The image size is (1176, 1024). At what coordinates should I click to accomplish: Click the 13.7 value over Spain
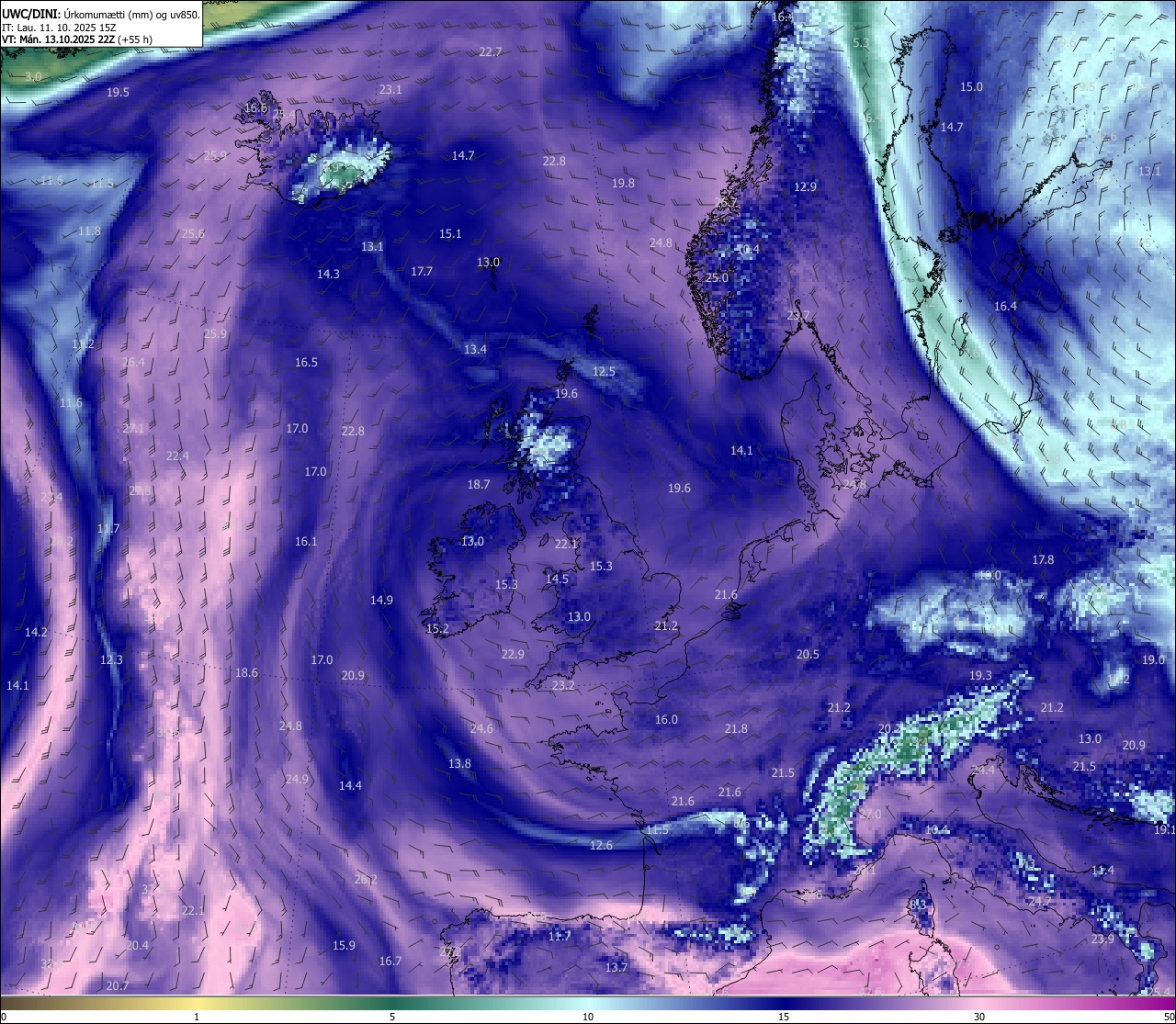(616, 968)
